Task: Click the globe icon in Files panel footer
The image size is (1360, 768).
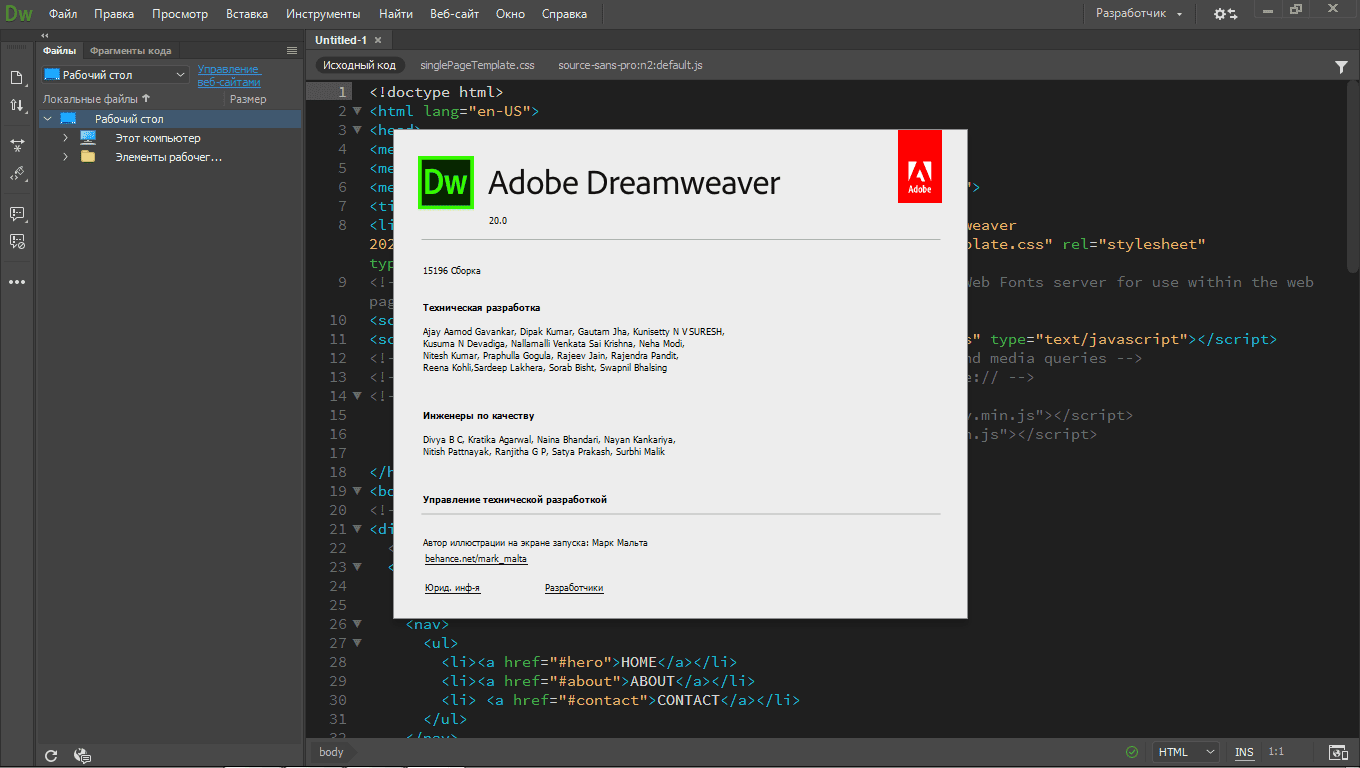Action: pyautogui.click(x=83, y=756)
